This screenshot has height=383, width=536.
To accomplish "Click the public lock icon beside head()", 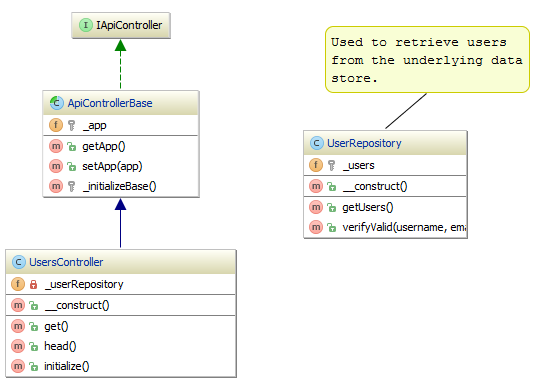I will click(x=34, y=346).
